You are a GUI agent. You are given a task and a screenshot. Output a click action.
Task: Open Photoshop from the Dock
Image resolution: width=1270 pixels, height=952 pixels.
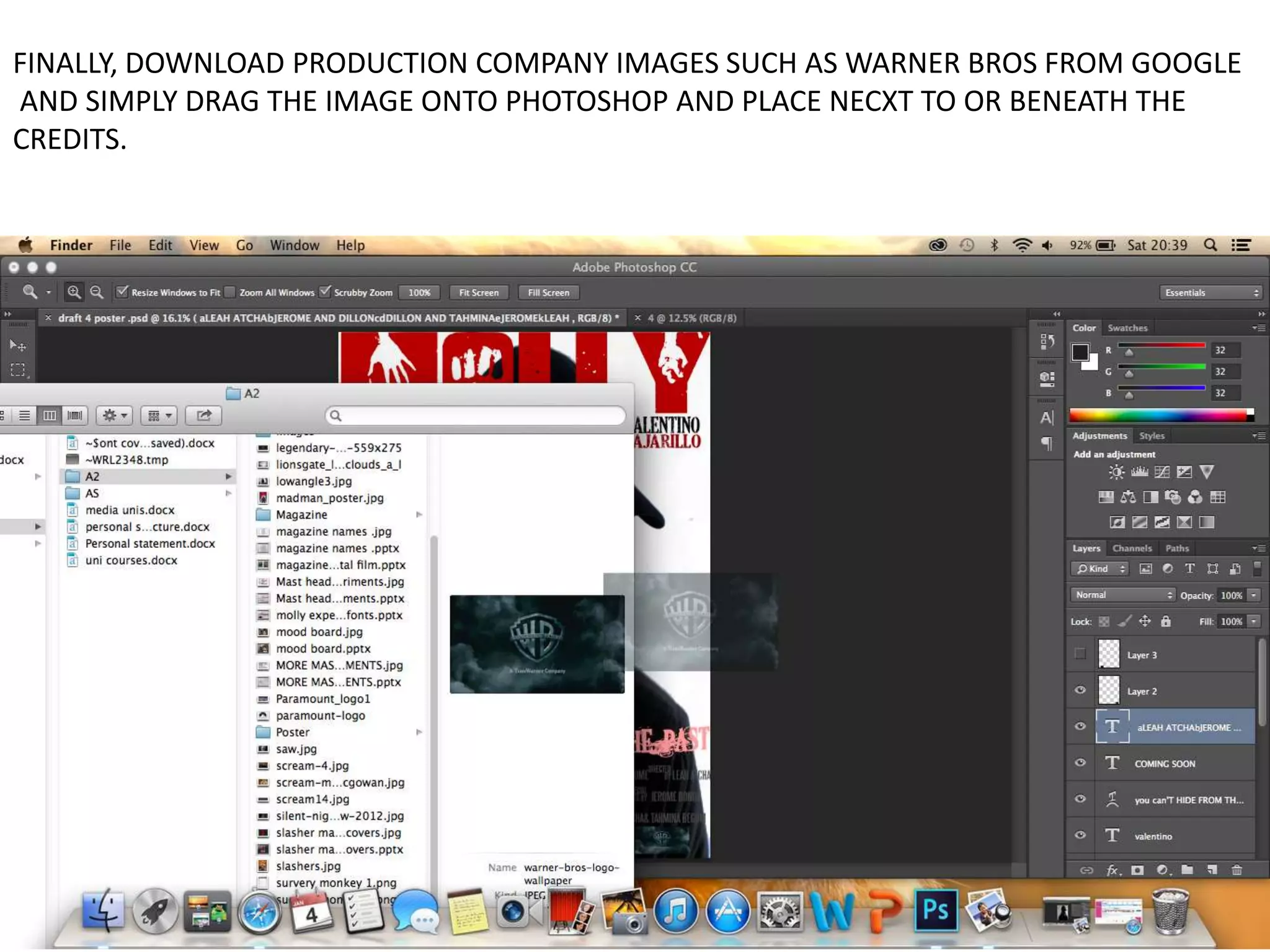tap(936, 910)
